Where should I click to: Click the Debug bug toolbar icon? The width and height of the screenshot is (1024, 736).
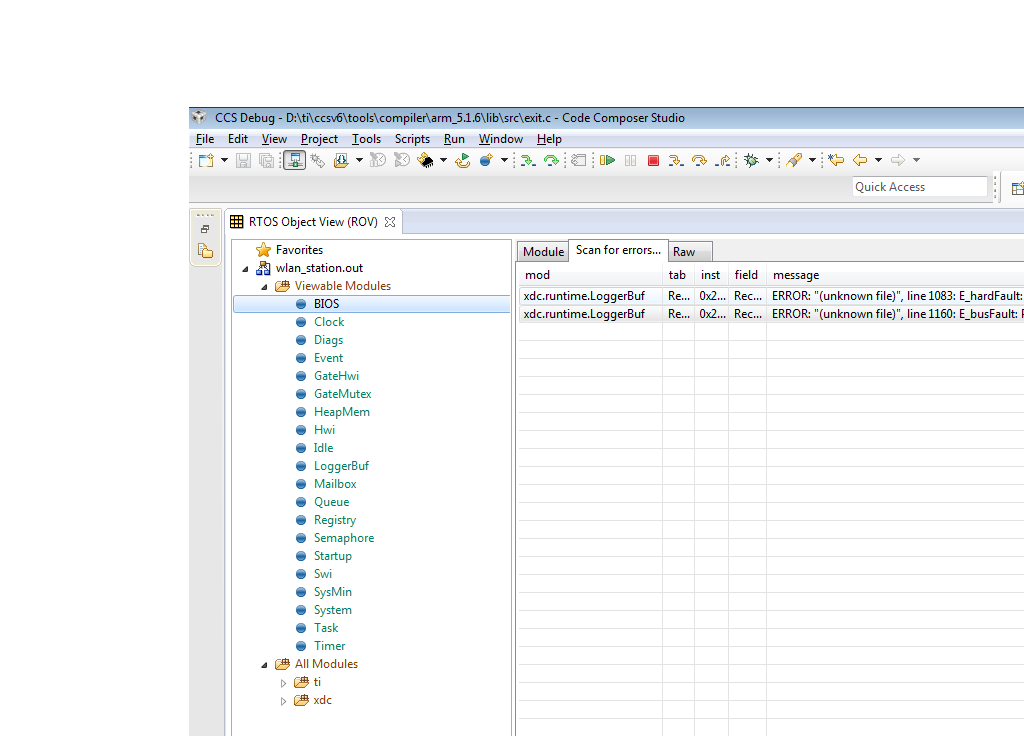click(x=752, y=160)
